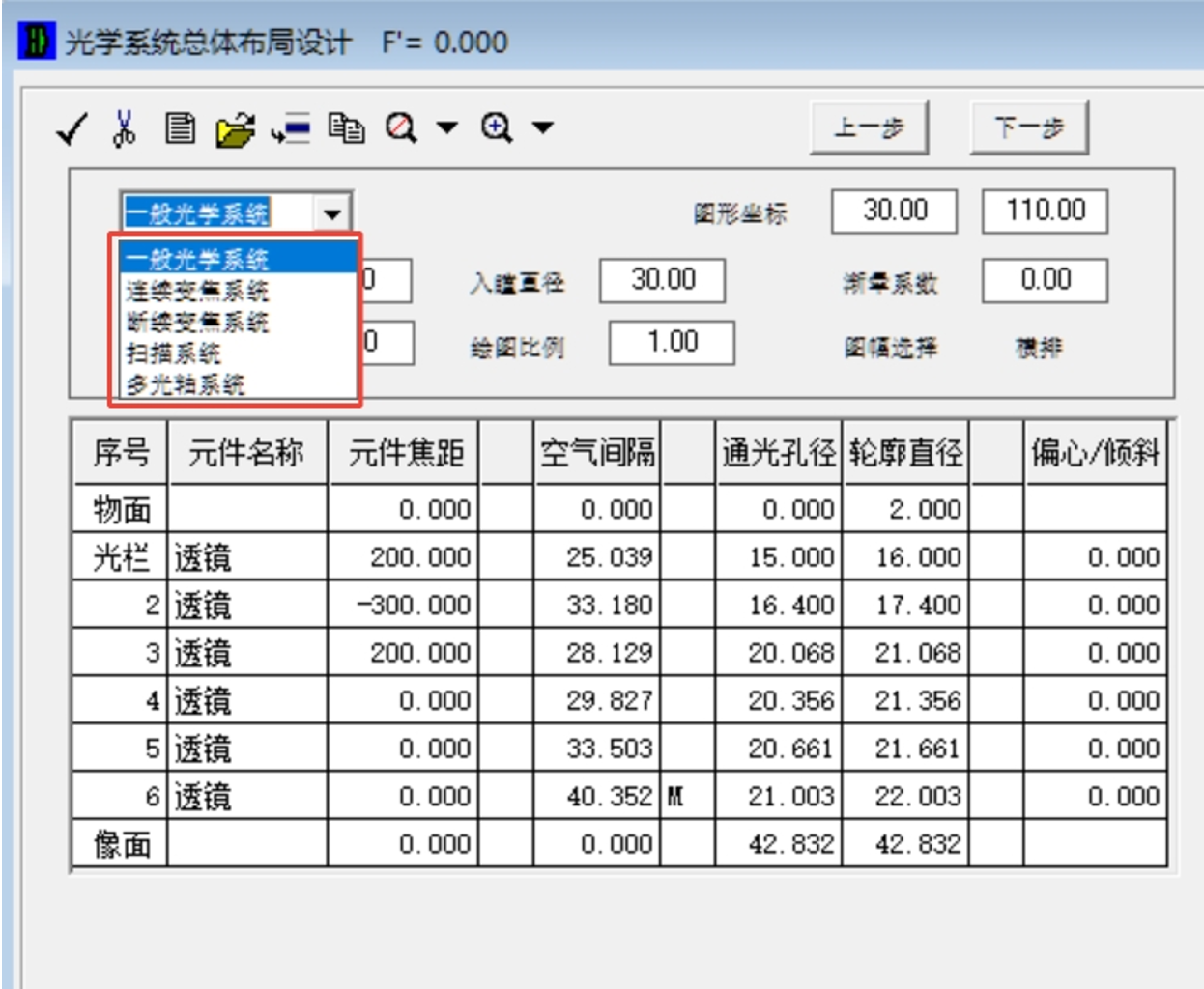Select 连续变焦系统 from the dropdown list

coord(197,291)
